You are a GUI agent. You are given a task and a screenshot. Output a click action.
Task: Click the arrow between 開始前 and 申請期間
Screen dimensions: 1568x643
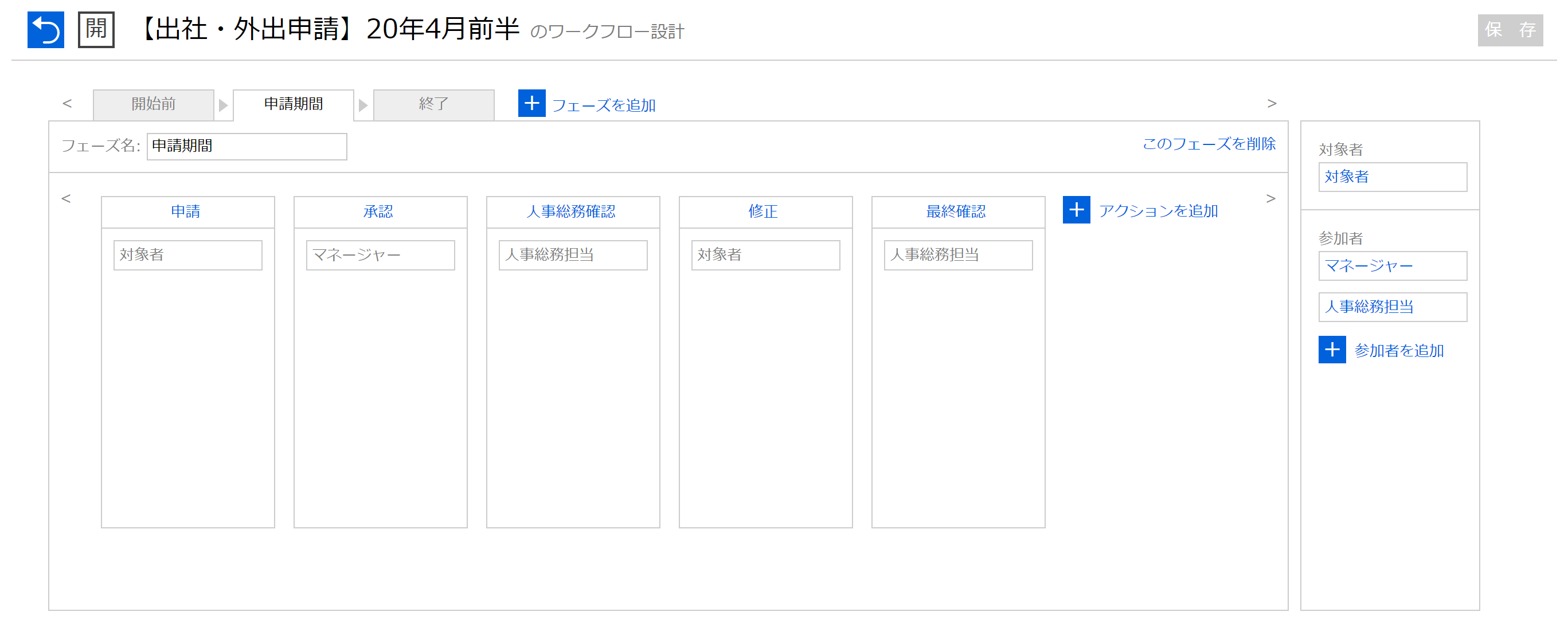point(224,105)
